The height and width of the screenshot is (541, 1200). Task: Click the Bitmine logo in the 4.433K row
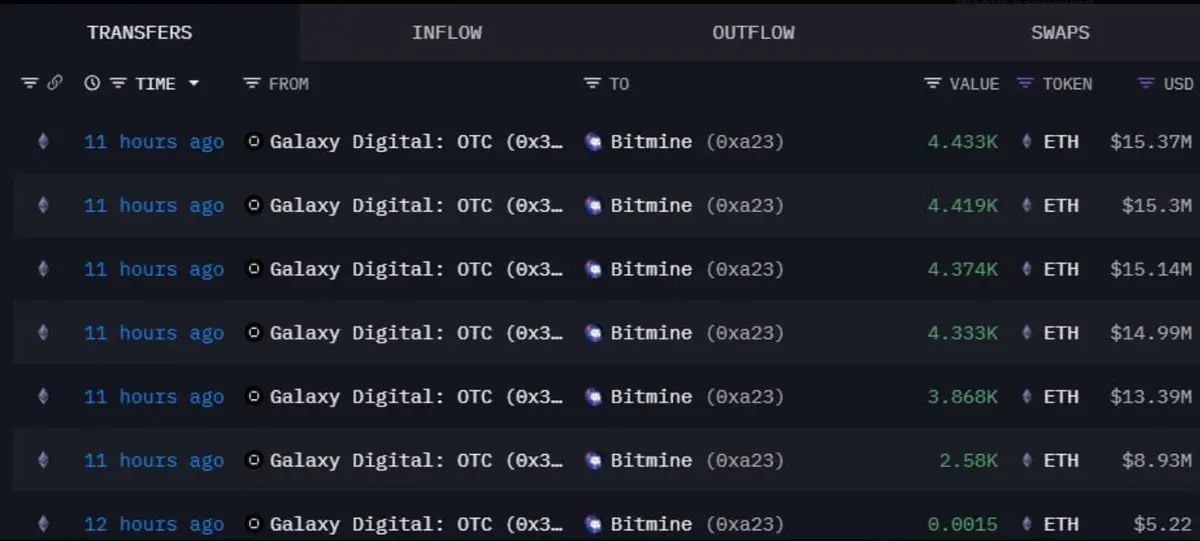click(x=594, y=142)
